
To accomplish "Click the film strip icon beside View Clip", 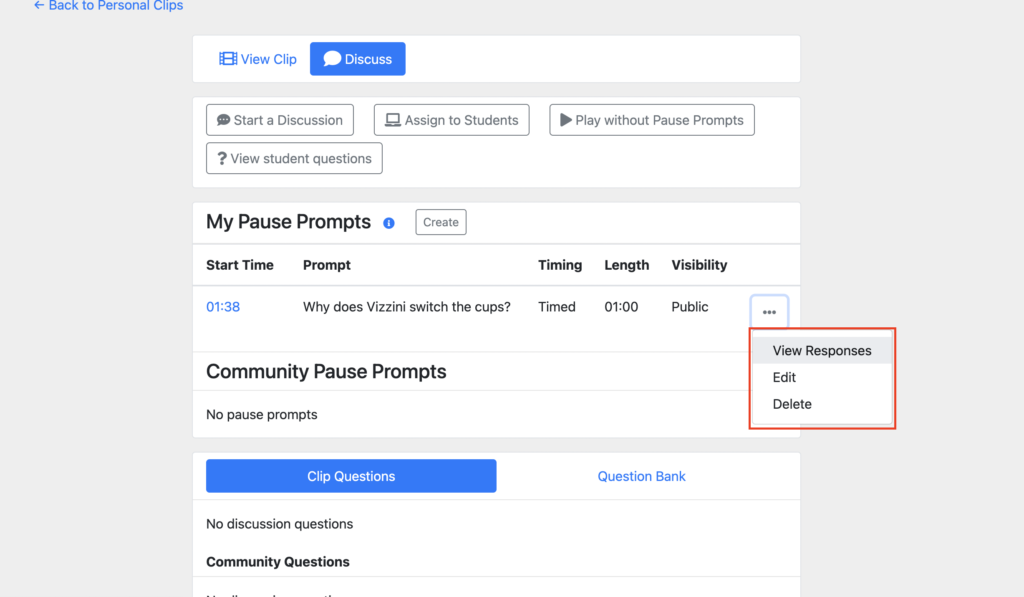I will [x=228, y=59].
